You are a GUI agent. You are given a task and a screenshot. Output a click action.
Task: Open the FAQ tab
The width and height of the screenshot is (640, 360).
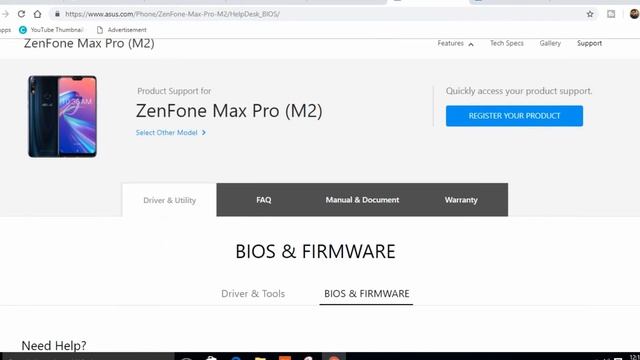tap(264, 200)
